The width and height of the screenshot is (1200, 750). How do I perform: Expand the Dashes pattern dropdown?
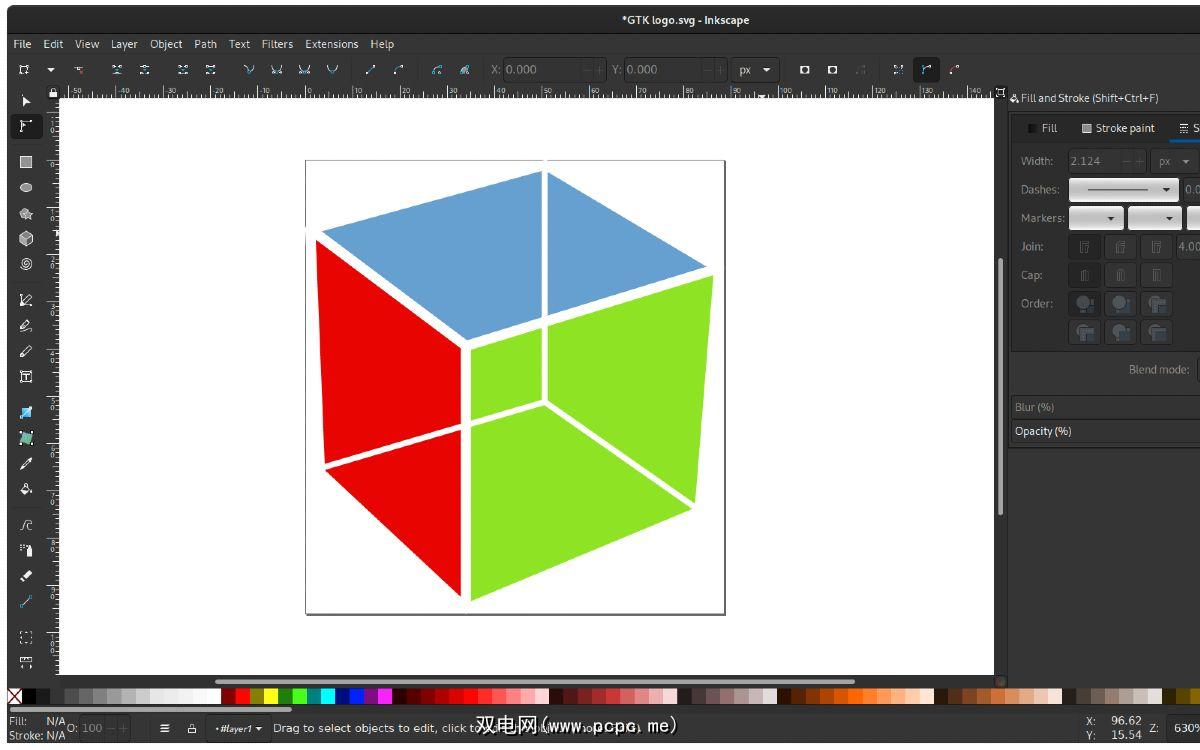click(x=1124, y=190)
